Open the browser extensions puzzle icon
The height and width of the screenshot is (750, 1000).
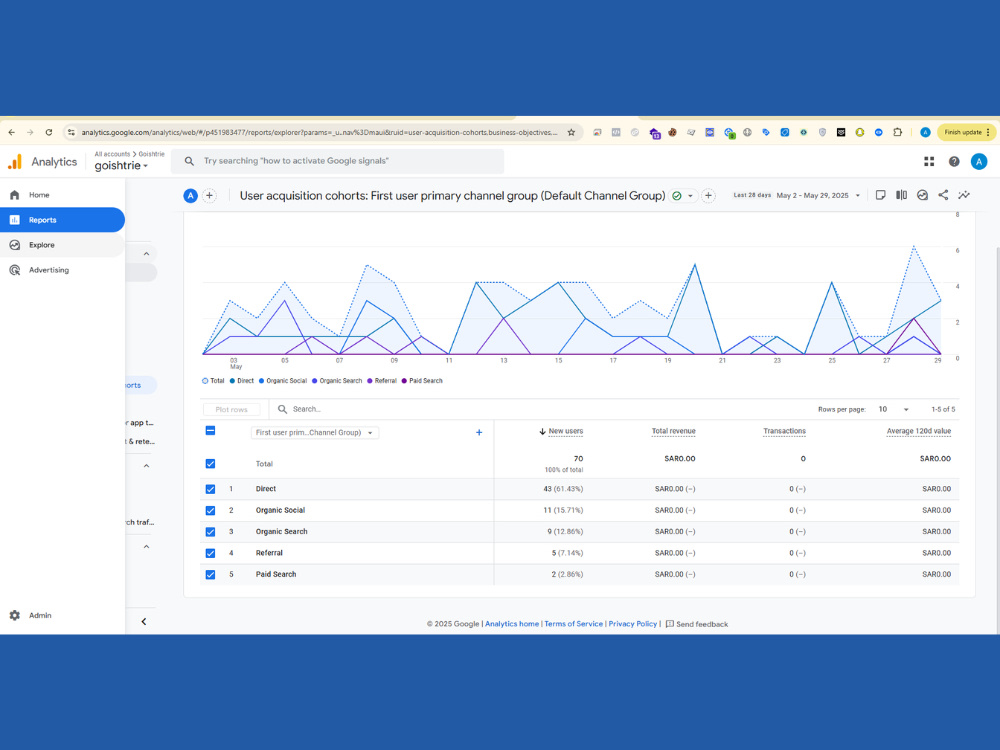coord(897,133)
